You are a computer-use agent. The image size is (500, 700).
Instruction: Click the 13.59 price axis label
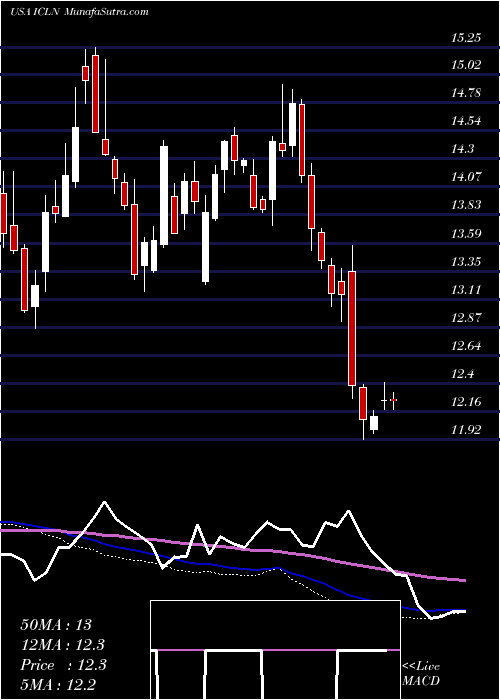(466, 233)
